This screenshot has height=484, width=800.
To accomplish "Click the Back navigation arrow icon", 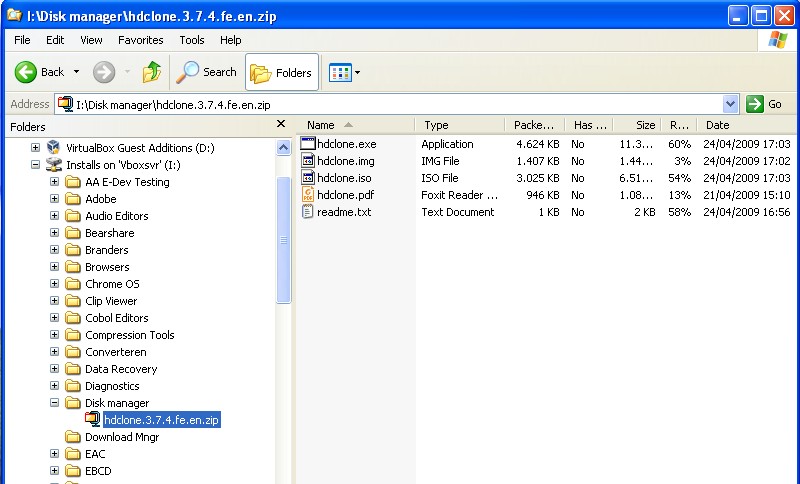I will [x=27, y=72].
